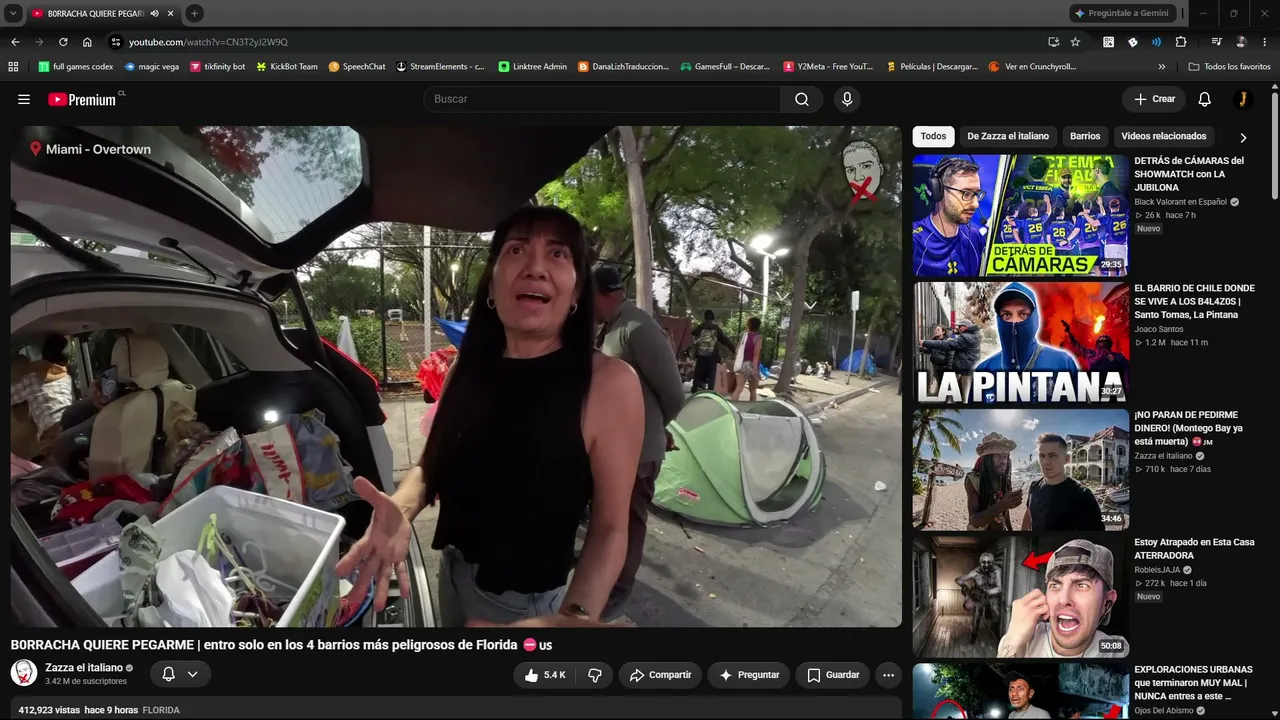This screenshot has height=720, width=1280.
Task: Open the YouTube guide hamburger menu
Action: 24,99
